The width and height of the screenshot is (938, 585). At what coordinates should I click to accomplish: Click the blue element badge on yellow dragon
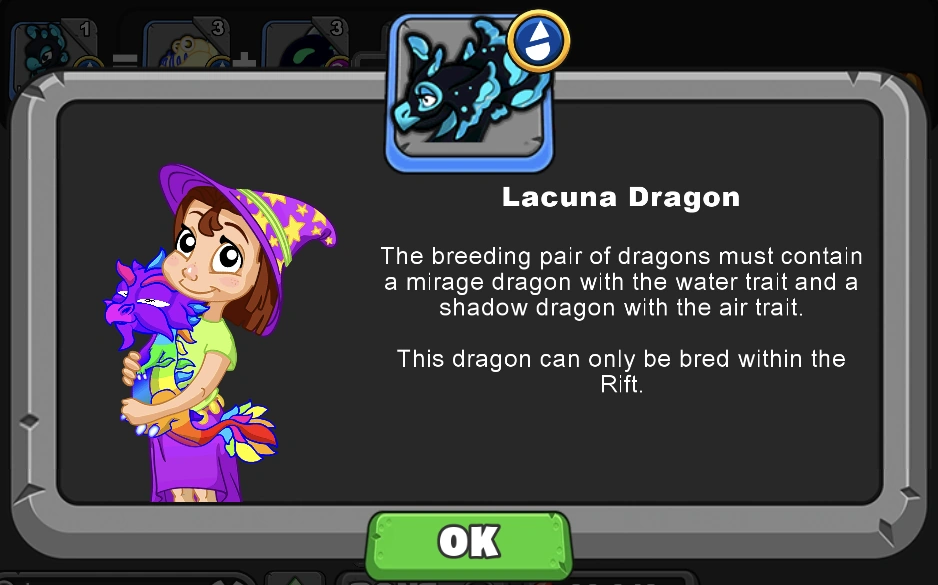220,64
